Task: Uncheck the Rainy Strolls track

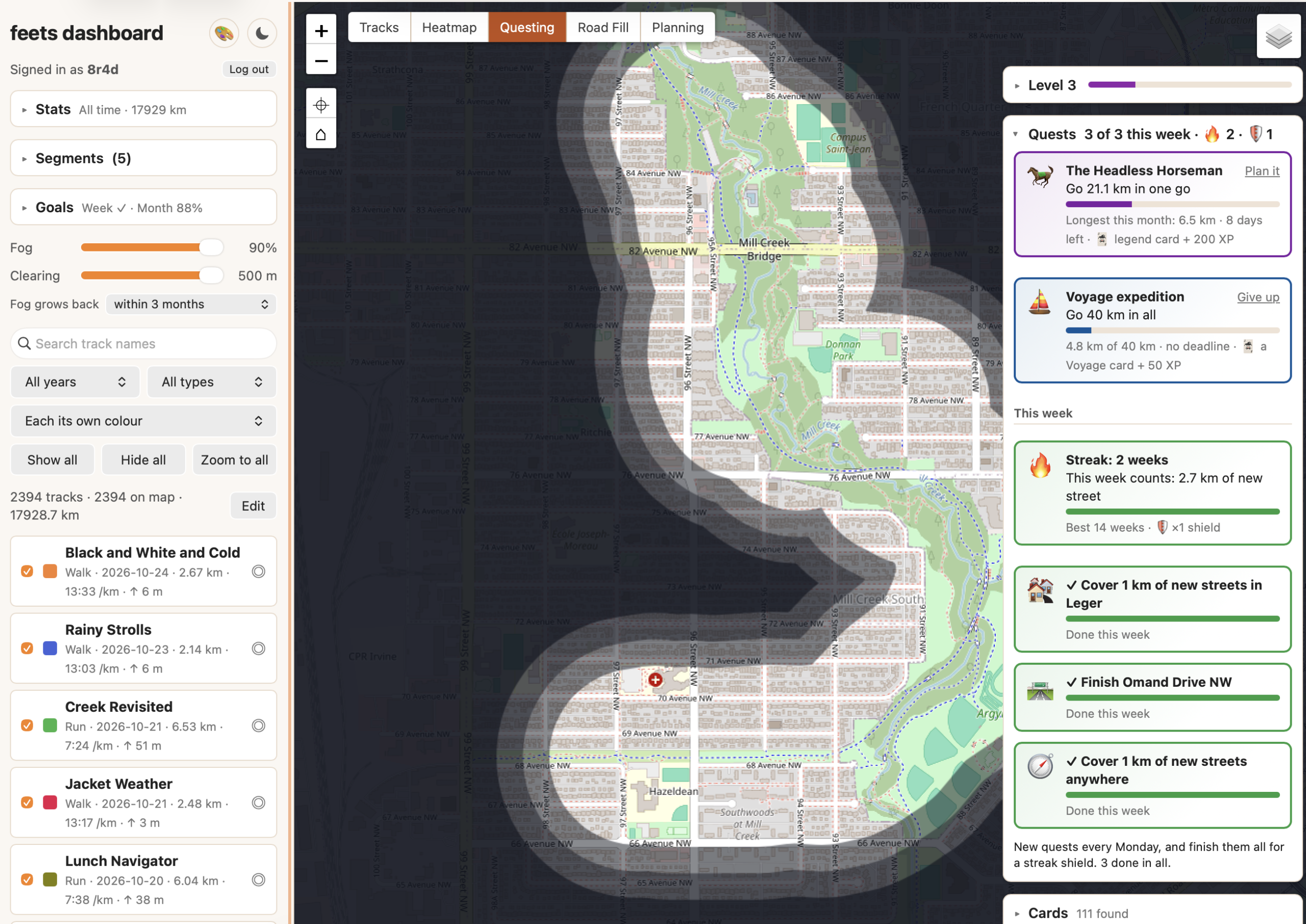Action: tap(27, 648)
